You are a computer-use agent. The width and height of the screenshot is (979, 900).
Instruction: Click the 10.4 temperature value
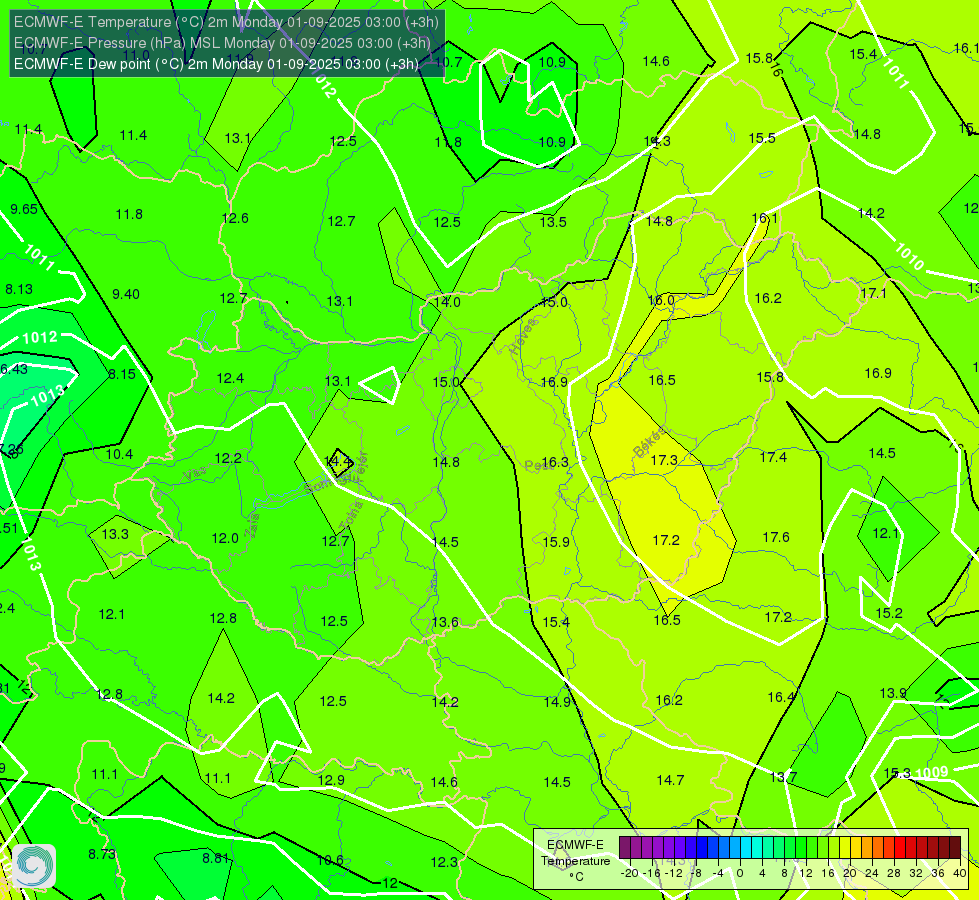pos(119,454)
